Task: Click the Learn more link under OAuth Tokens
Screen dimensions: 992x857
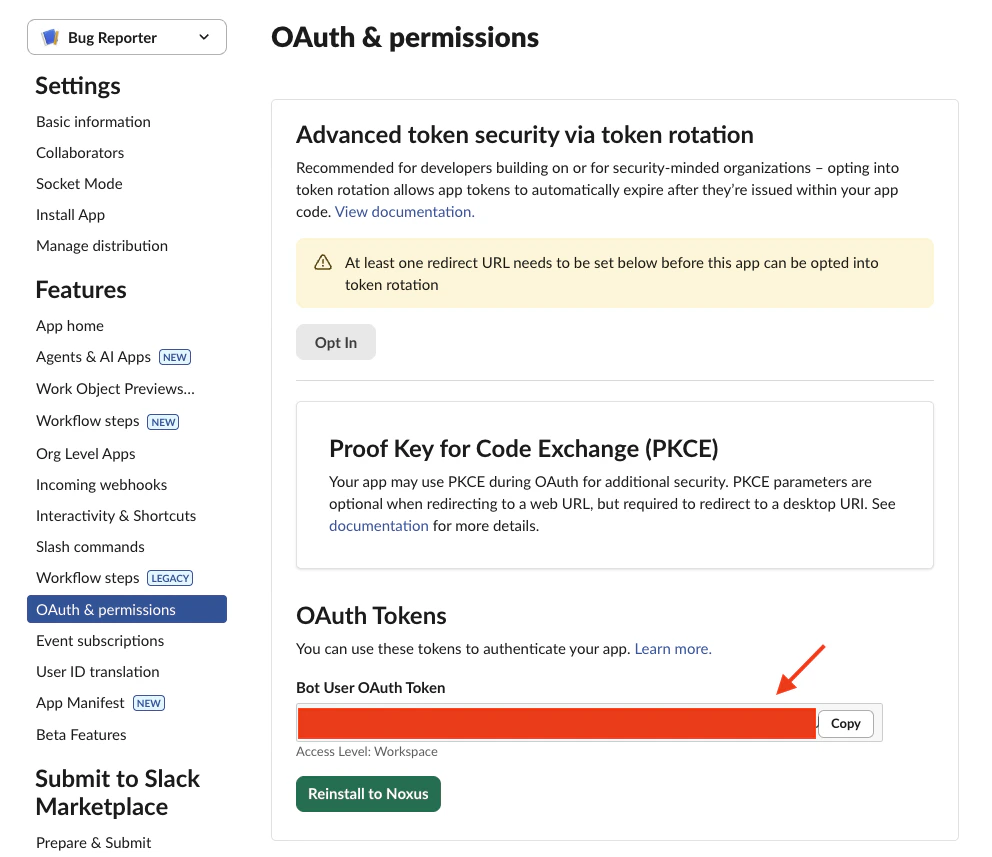Action: click(x=672, y=648)
